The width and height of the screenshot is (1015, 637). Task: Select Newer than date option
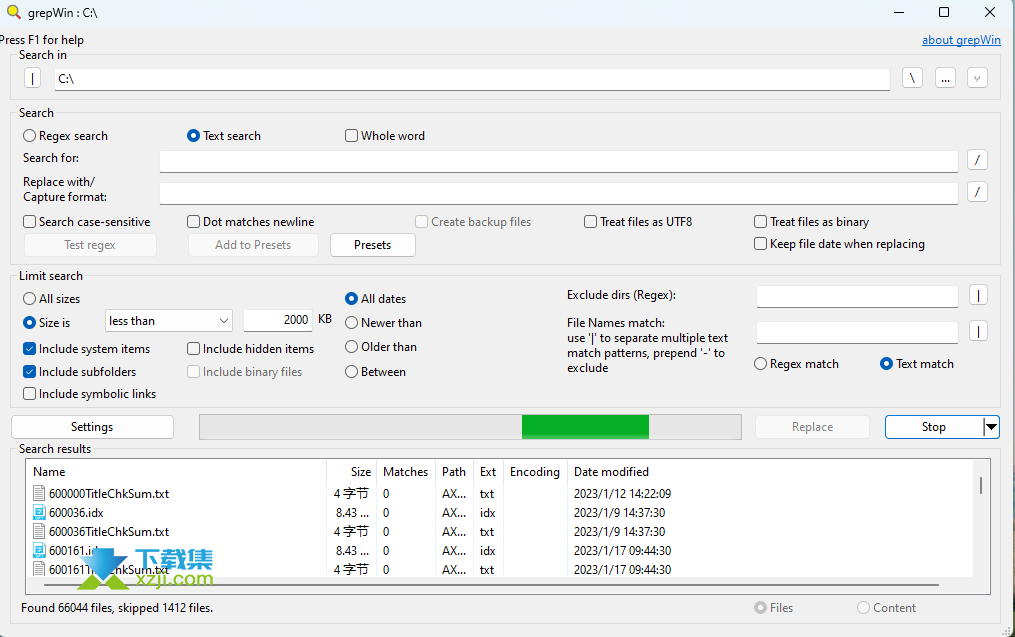point(351,322)
